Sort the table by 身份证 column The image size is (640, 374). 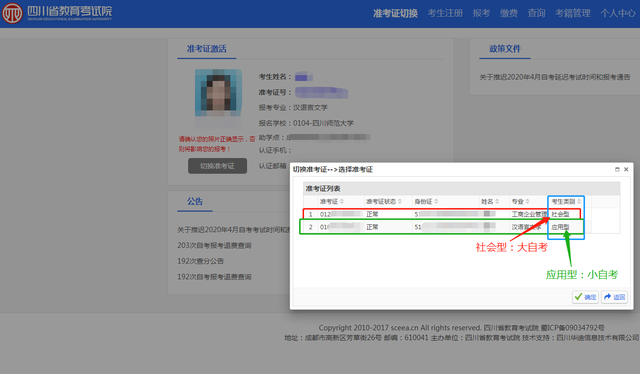(x=426, y=201)
